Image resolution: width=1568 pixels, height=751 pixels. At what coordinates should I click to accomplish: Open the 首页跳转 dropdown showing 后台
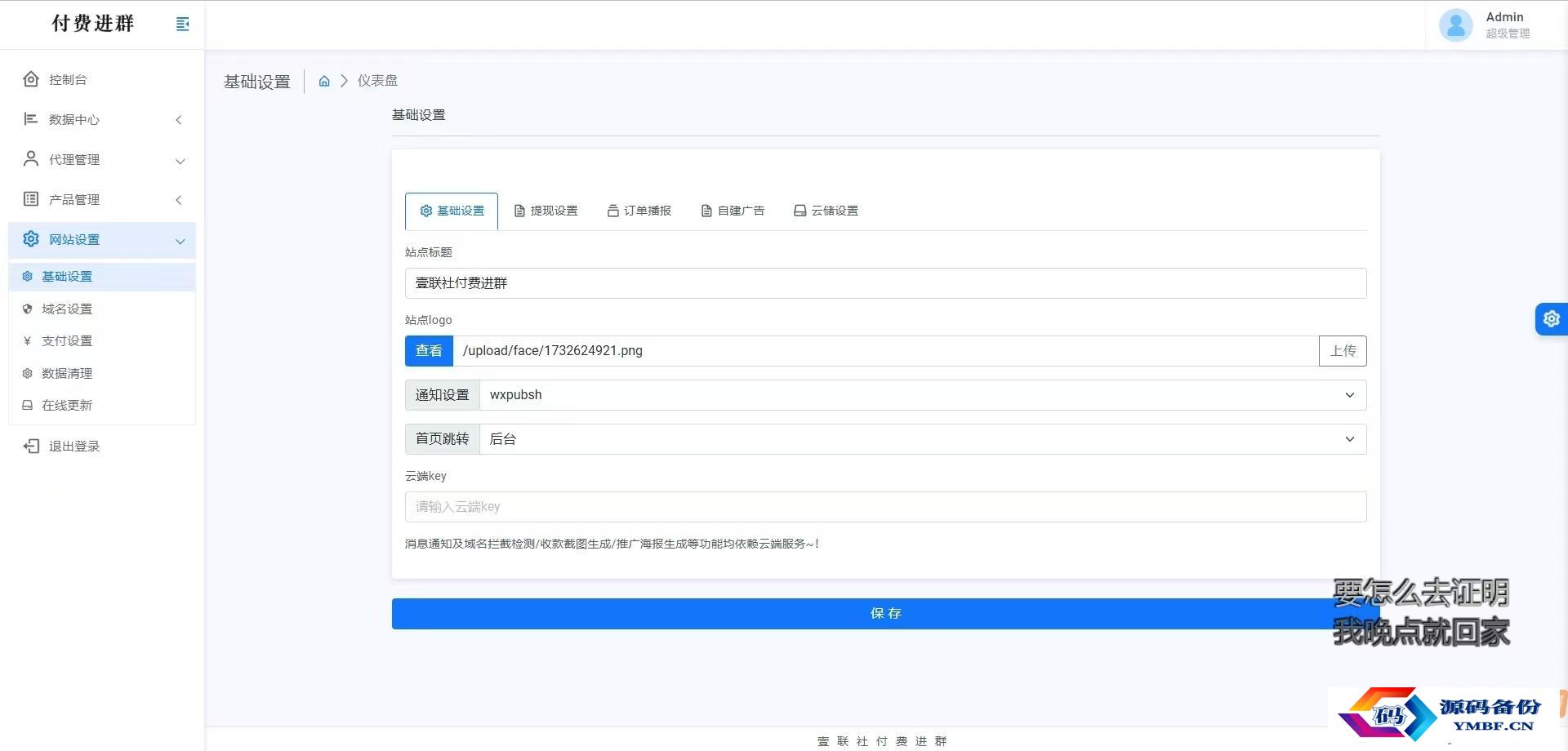[923, 439]
